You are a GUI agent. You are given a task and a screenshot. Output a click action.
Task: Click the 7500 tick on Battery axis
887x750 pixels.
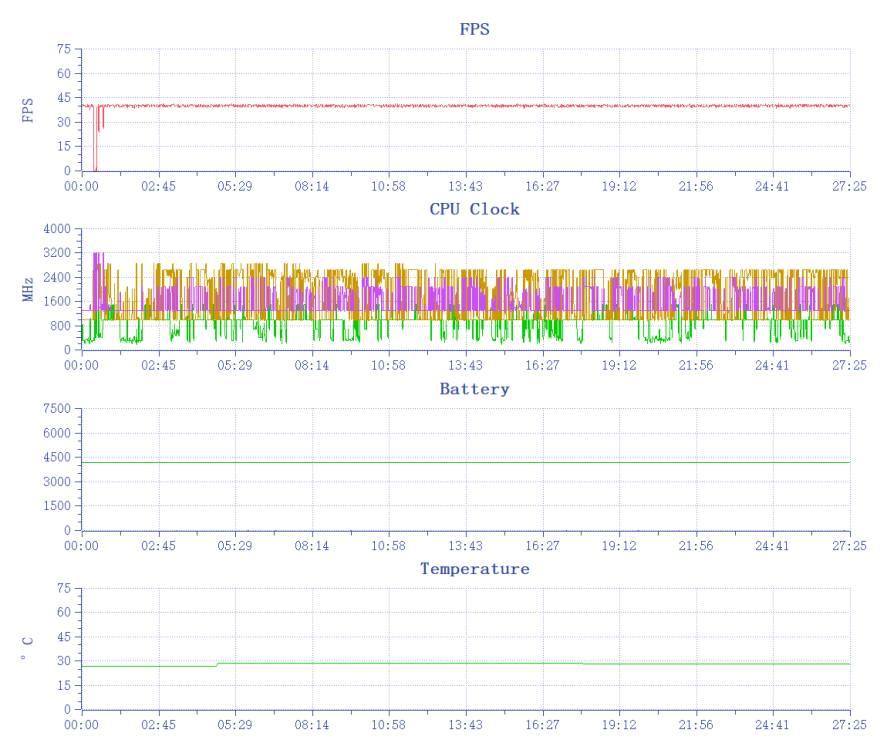(x=56, y=409)
